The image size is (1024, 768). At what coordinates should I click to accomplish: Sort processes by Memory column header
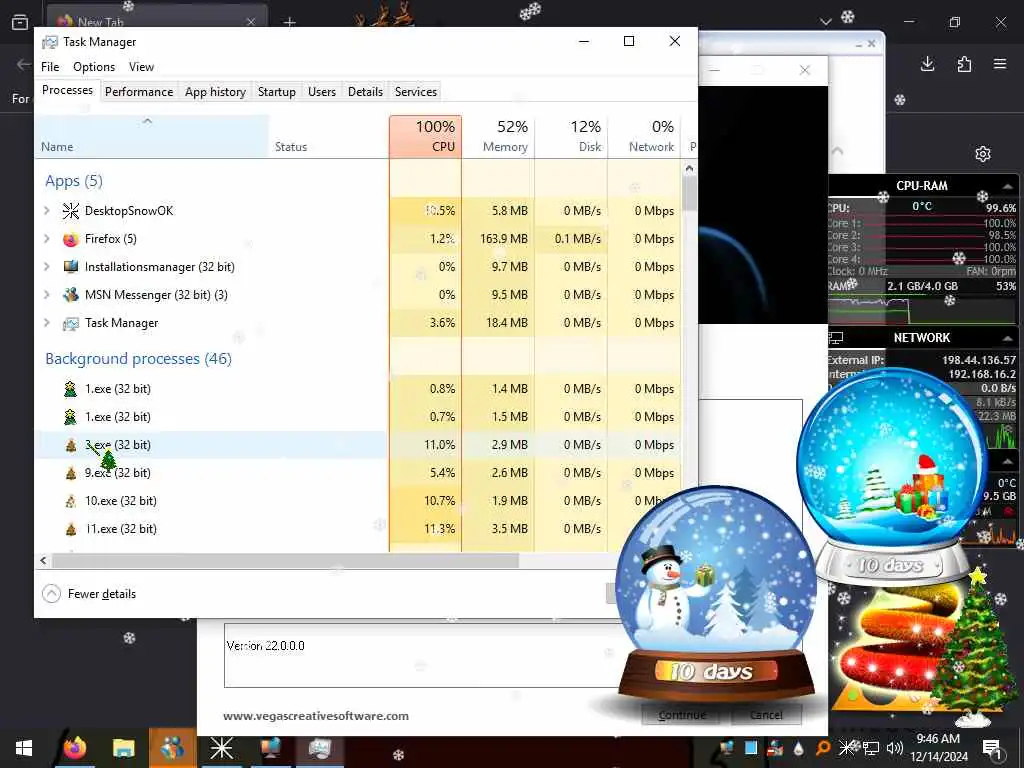point(498,136)
